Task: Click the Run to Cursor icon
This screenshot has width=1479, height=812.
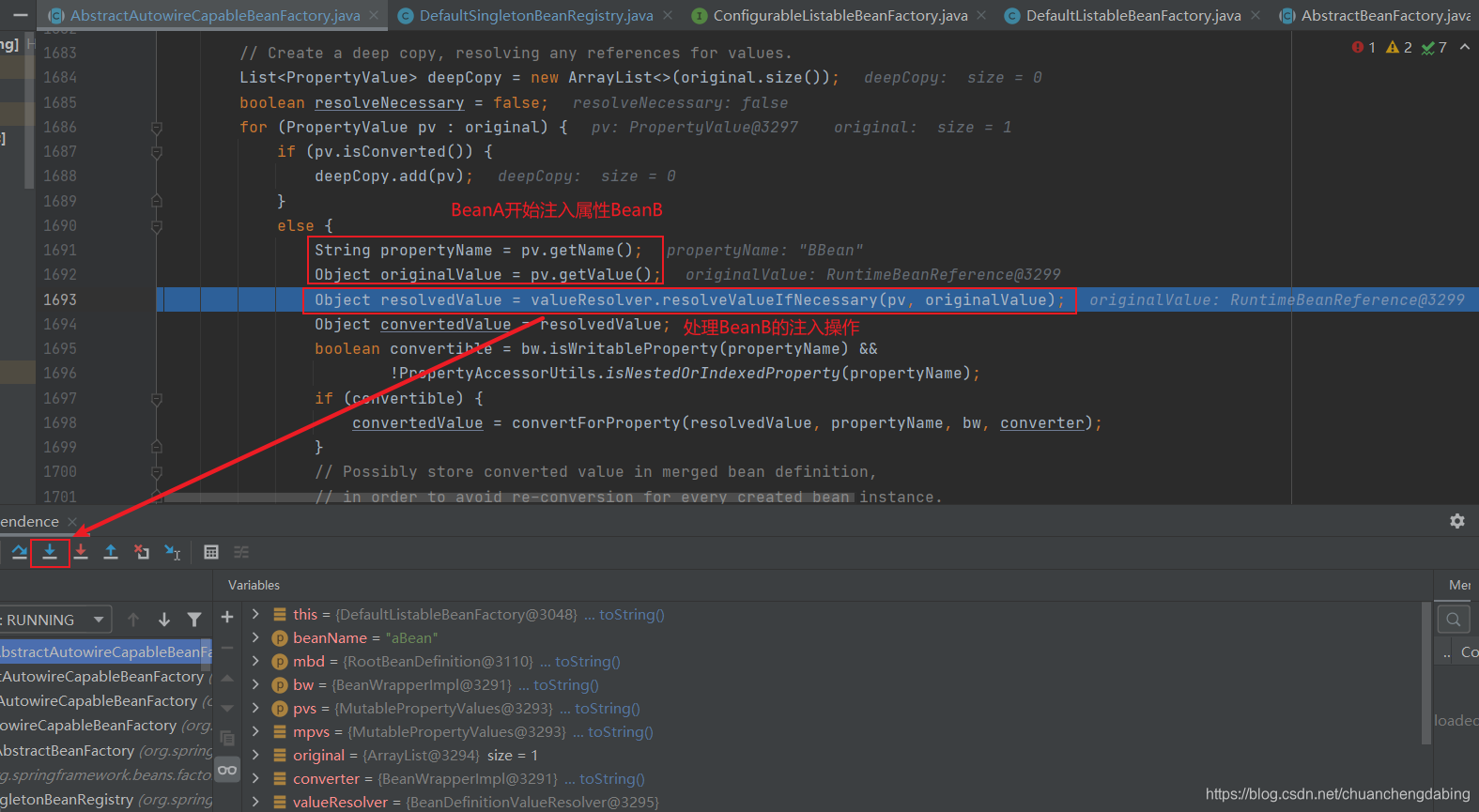Action: coord(173,552)
